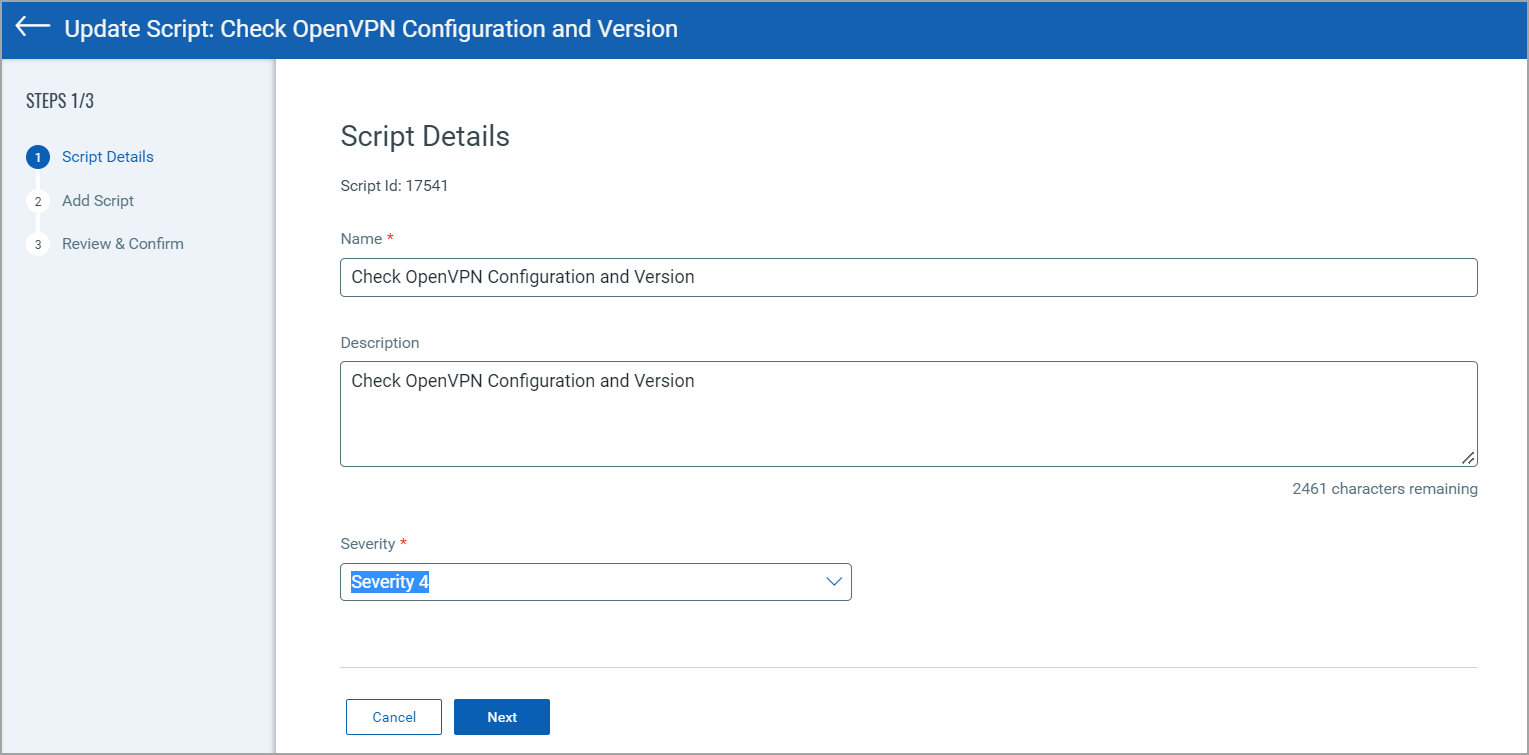Click the back arrow in the header
1529x755 pixels.
coord(33,27)
